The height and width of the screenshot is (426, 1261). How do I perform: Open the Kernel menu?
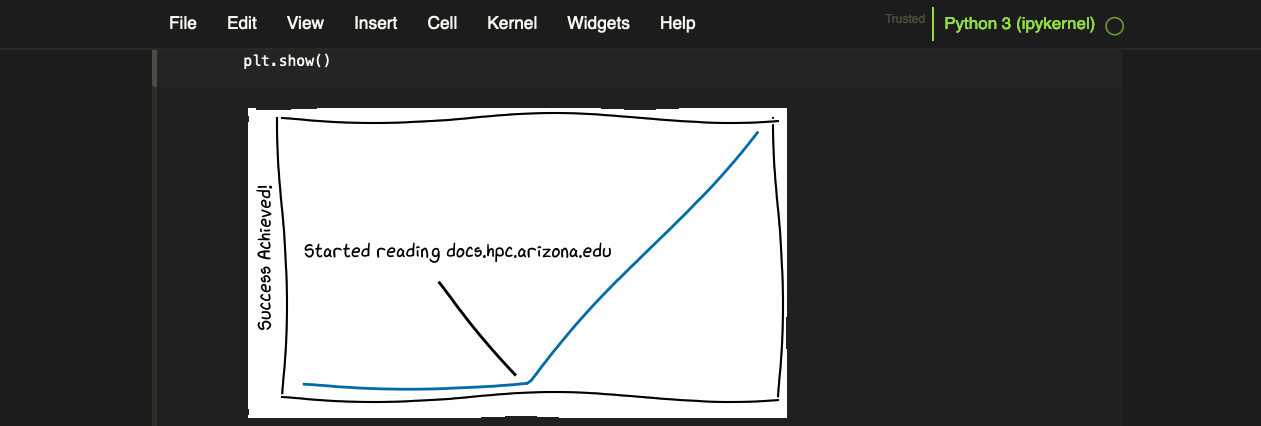[512, 23]
